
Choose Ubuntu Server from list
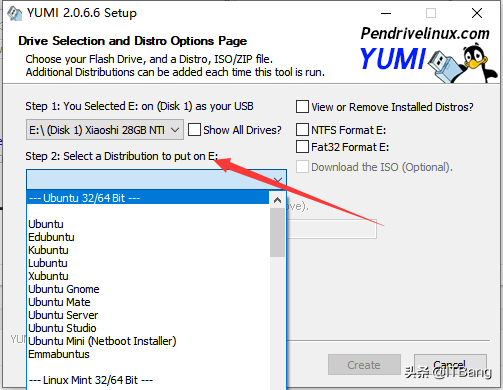(x=148, y=315)
